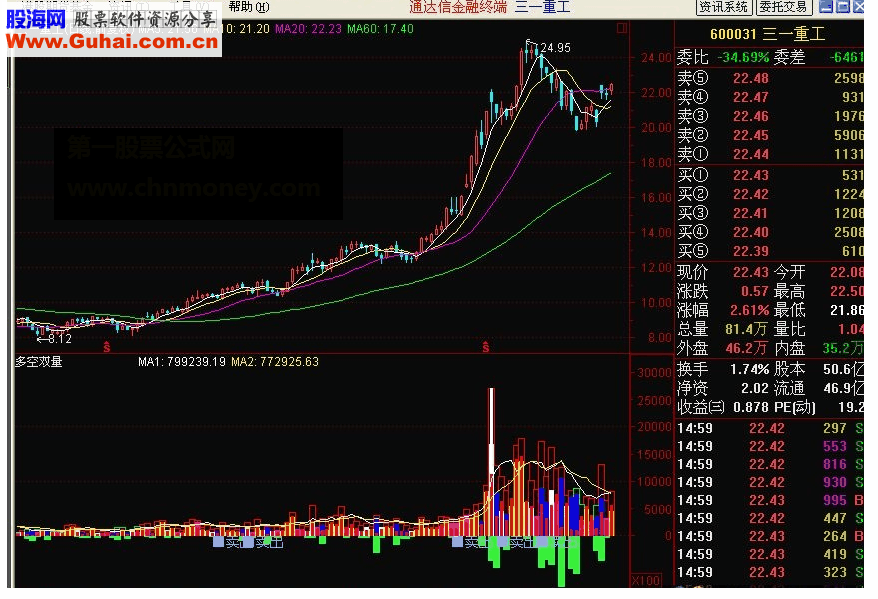Viewport: 878px width, 599px height.
Task: Open the 帮助(H) help menu
Action: [x=249, y=7]
